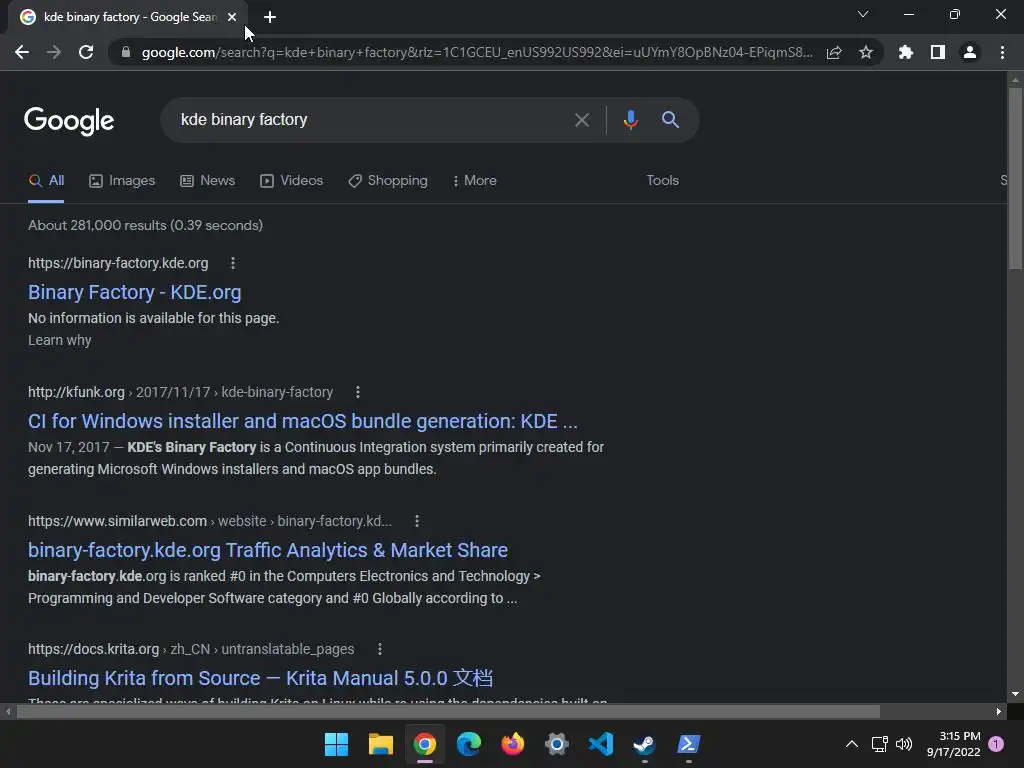1024x768 pixels.
Task: Click the similarweb.com breadcrumb URL text
Action: point(210,521)
